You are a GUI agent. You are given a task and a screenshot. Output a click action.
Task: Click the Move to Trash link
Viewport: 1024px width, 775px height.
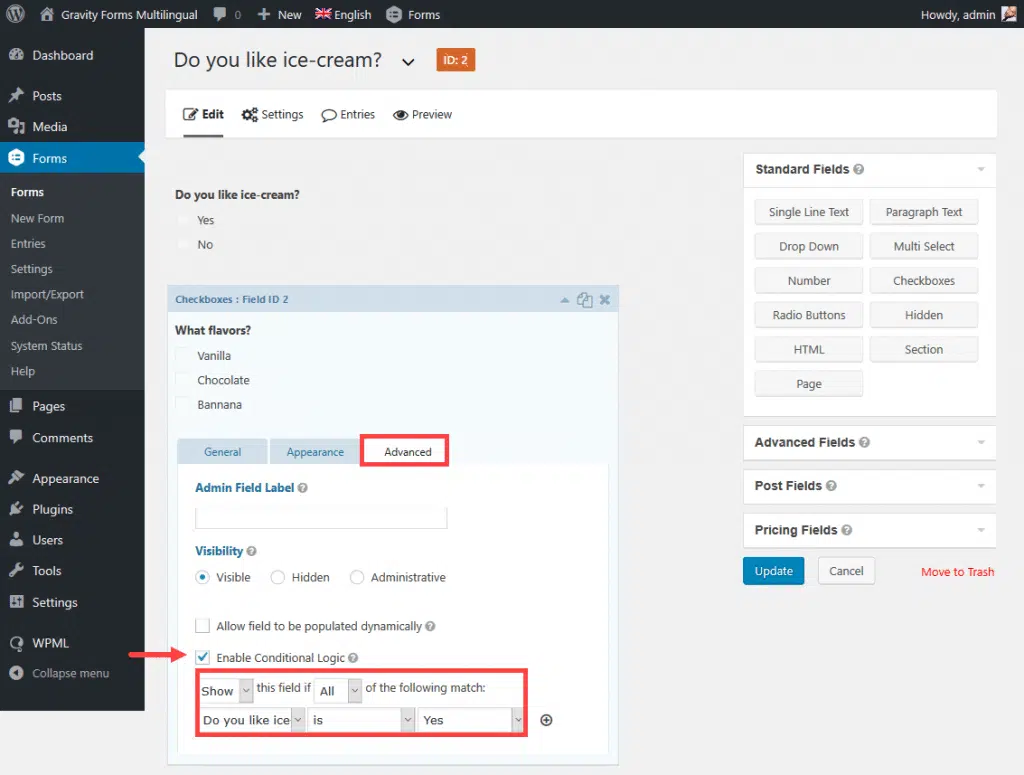[957, 571]
